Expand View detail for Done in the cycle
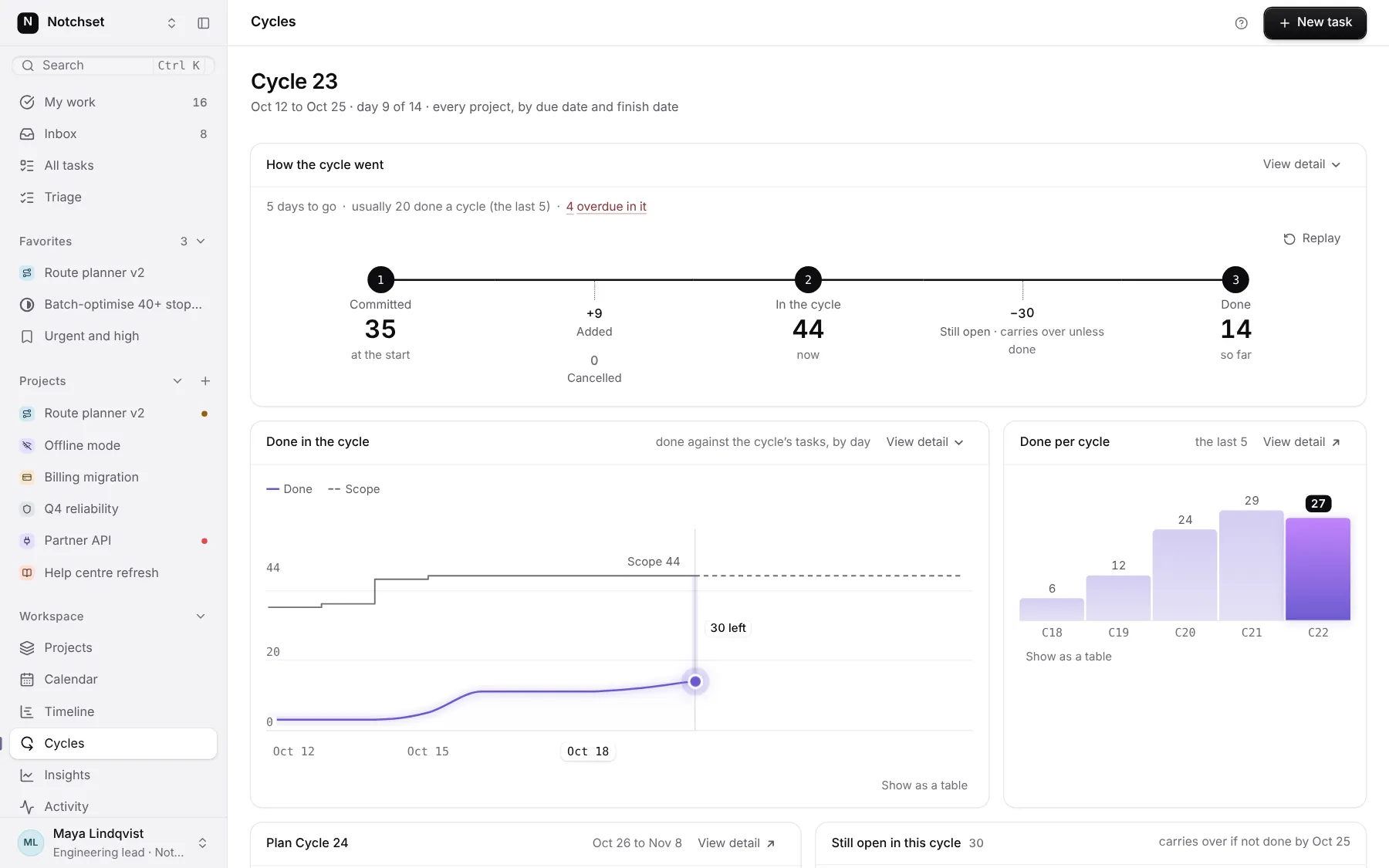Screen dimensions: 1389x868 [925, 442]
